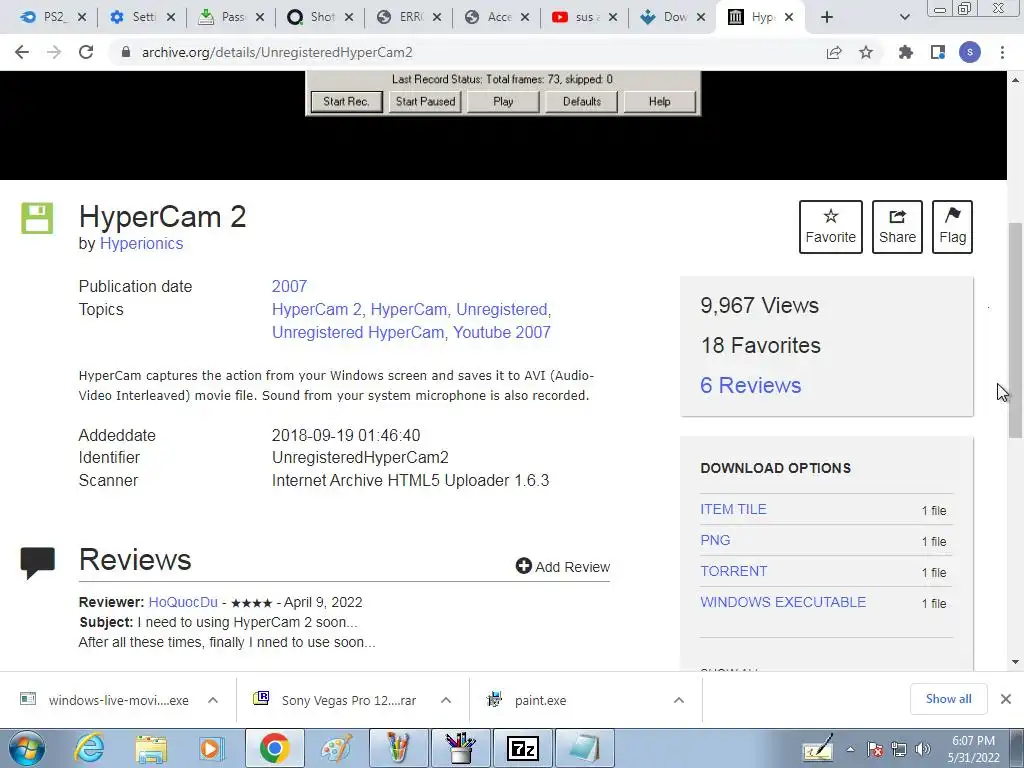This screenshot has height=768, width=1024.
Task: Reload the archive.org page
Action: pos(86,52)
